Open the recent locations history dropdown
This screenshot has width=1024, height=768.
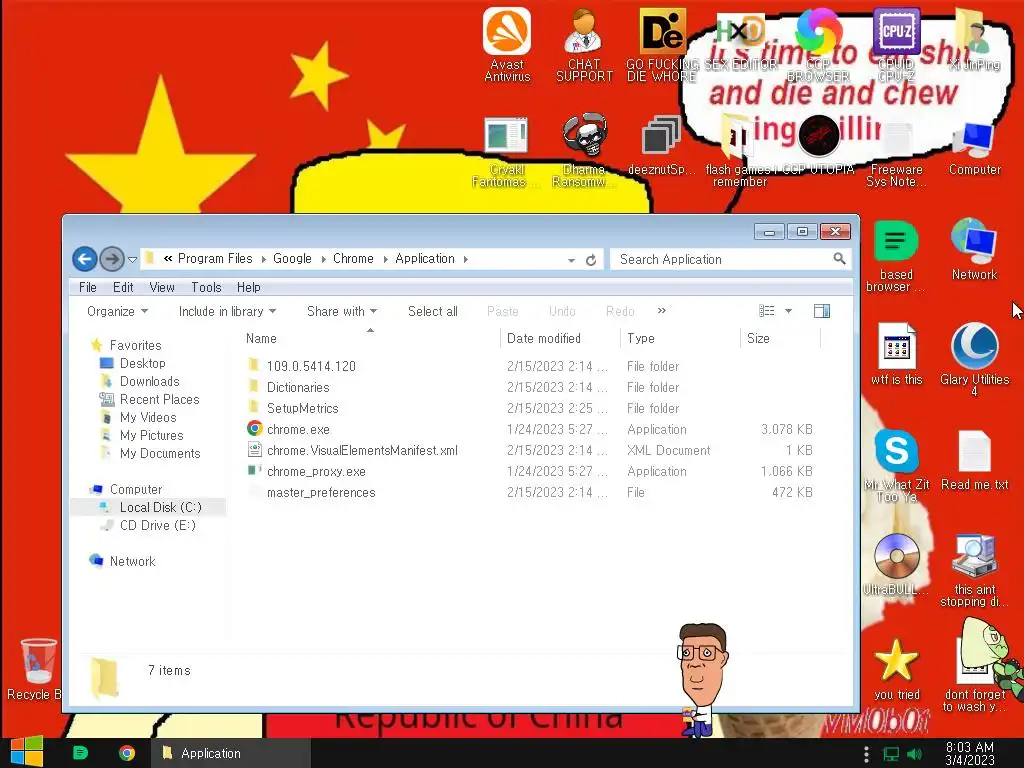point(132,260)
